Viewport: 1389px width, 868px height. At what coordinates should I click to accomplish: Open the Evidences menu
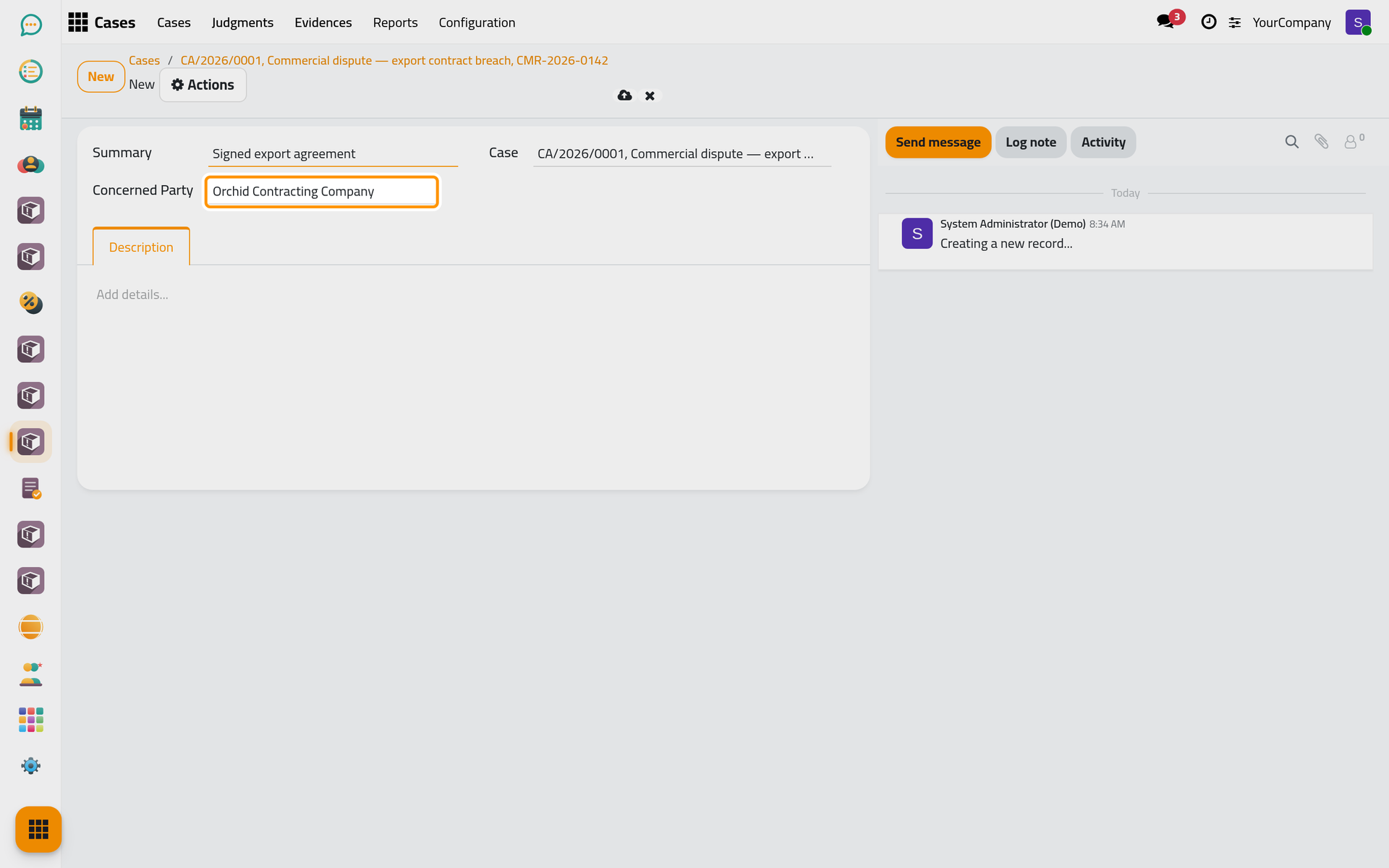[323, 22]
